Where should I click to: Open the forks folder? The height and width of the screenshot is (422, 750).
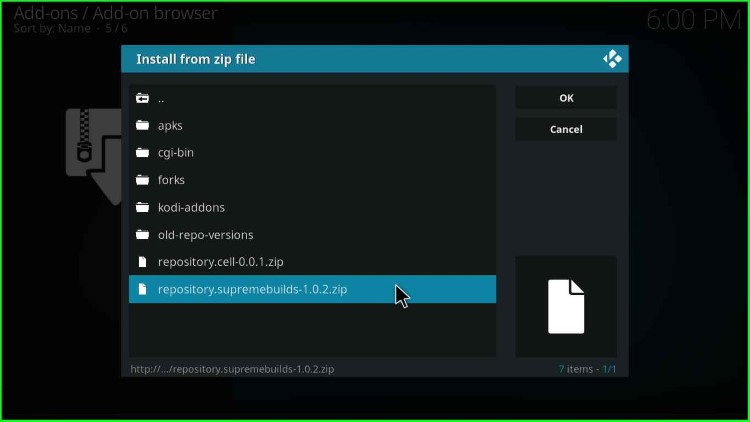tap(312, 180)
